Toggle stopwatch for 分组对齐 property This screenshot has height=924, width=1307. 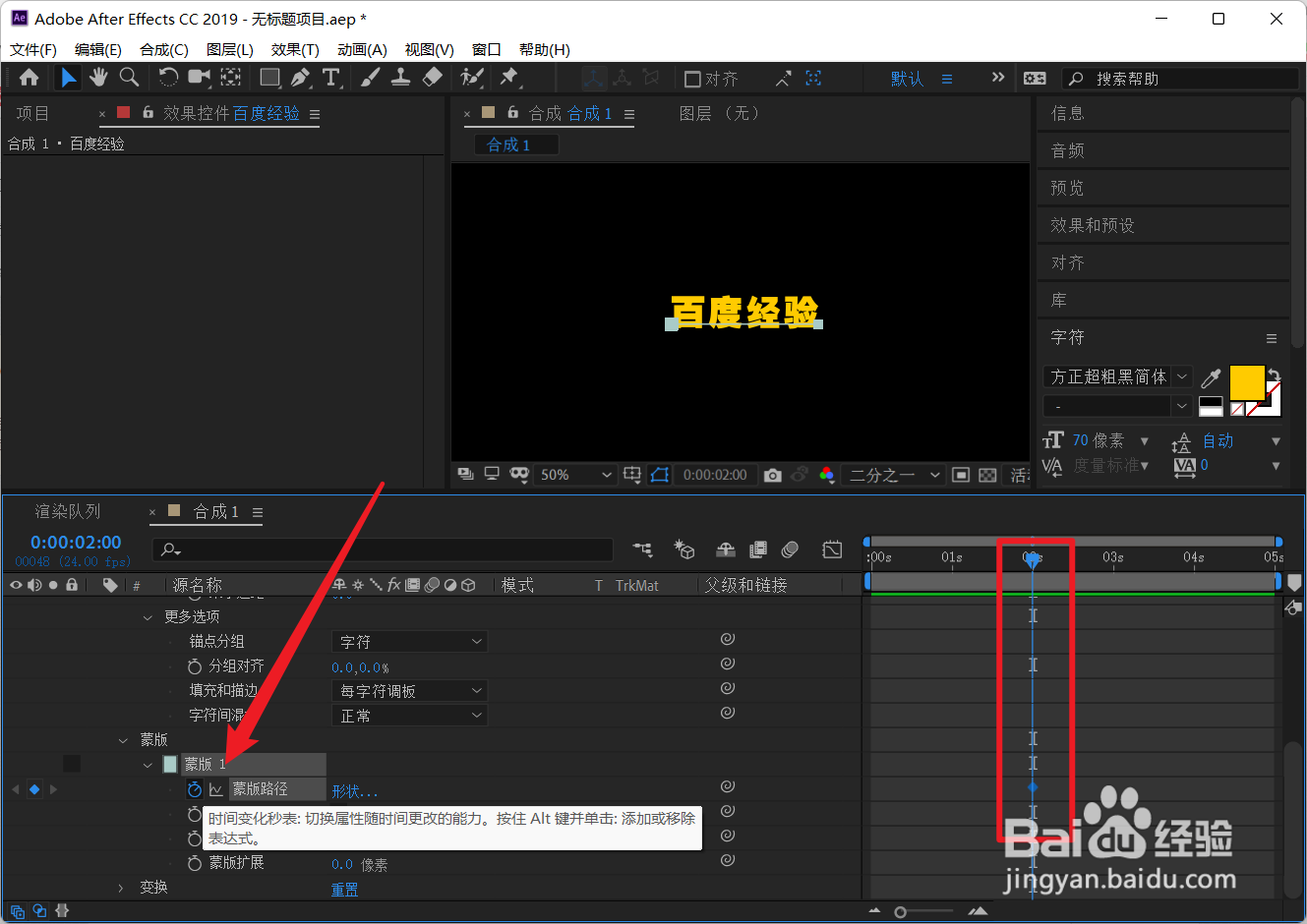coord(195,666)
